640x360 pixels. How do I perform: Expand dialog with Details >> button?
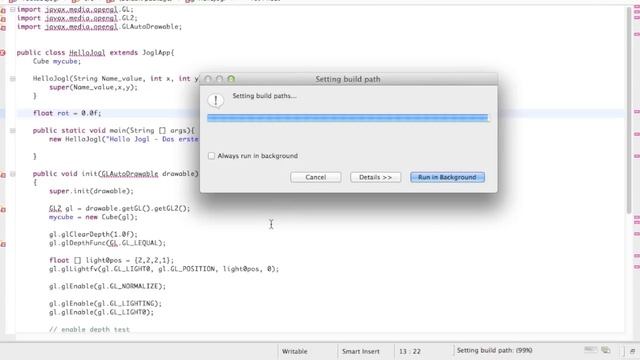coord(375,177)
